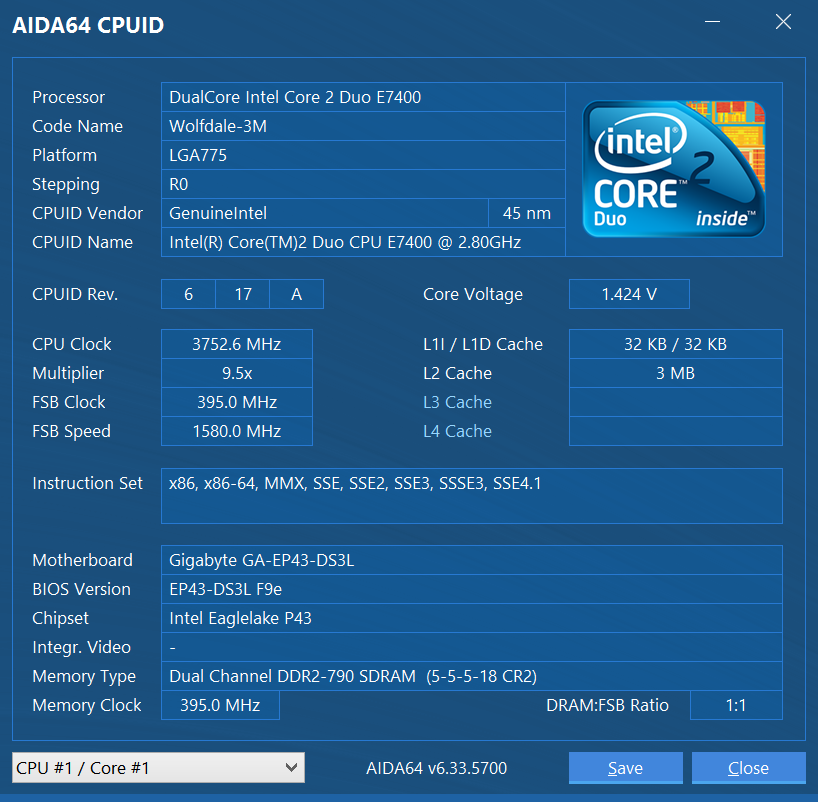Click the FSB Clock value 395.0 MHz

(237, 402)
